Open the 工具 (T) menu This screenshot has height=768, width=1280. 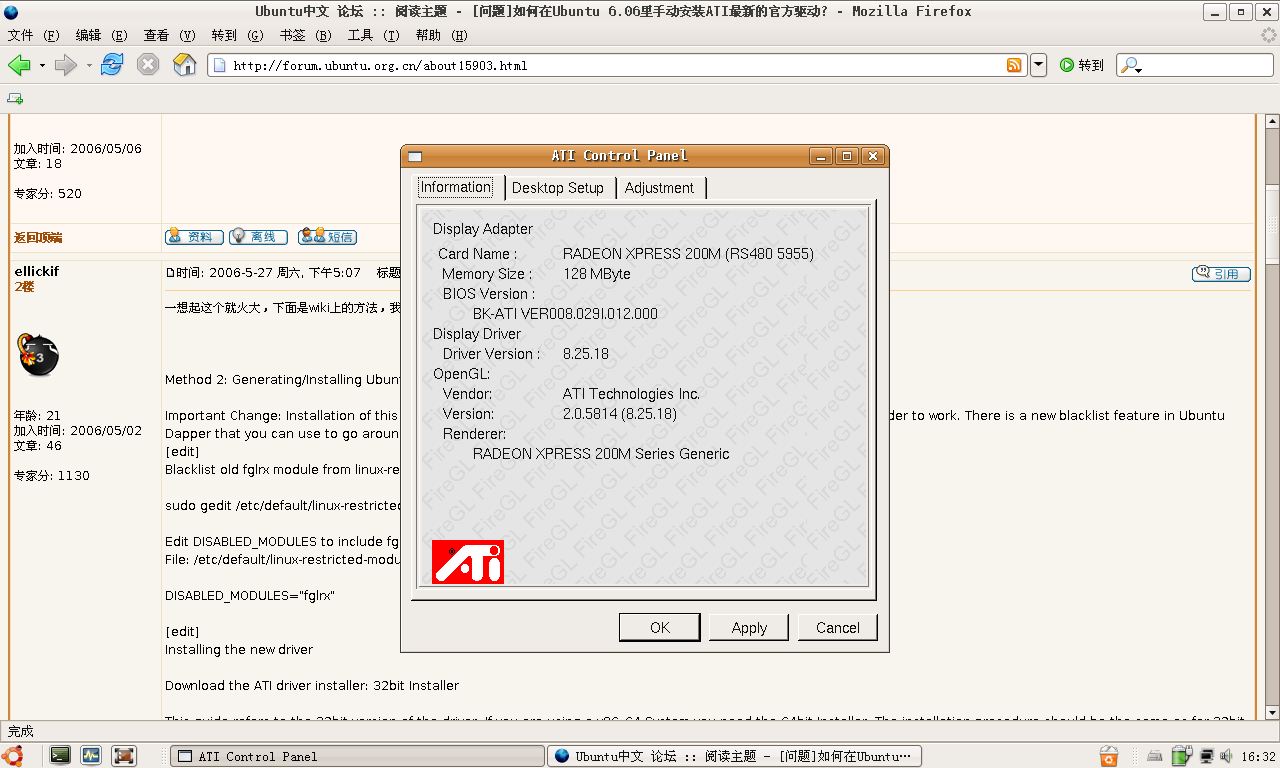[x=374, y=35]
